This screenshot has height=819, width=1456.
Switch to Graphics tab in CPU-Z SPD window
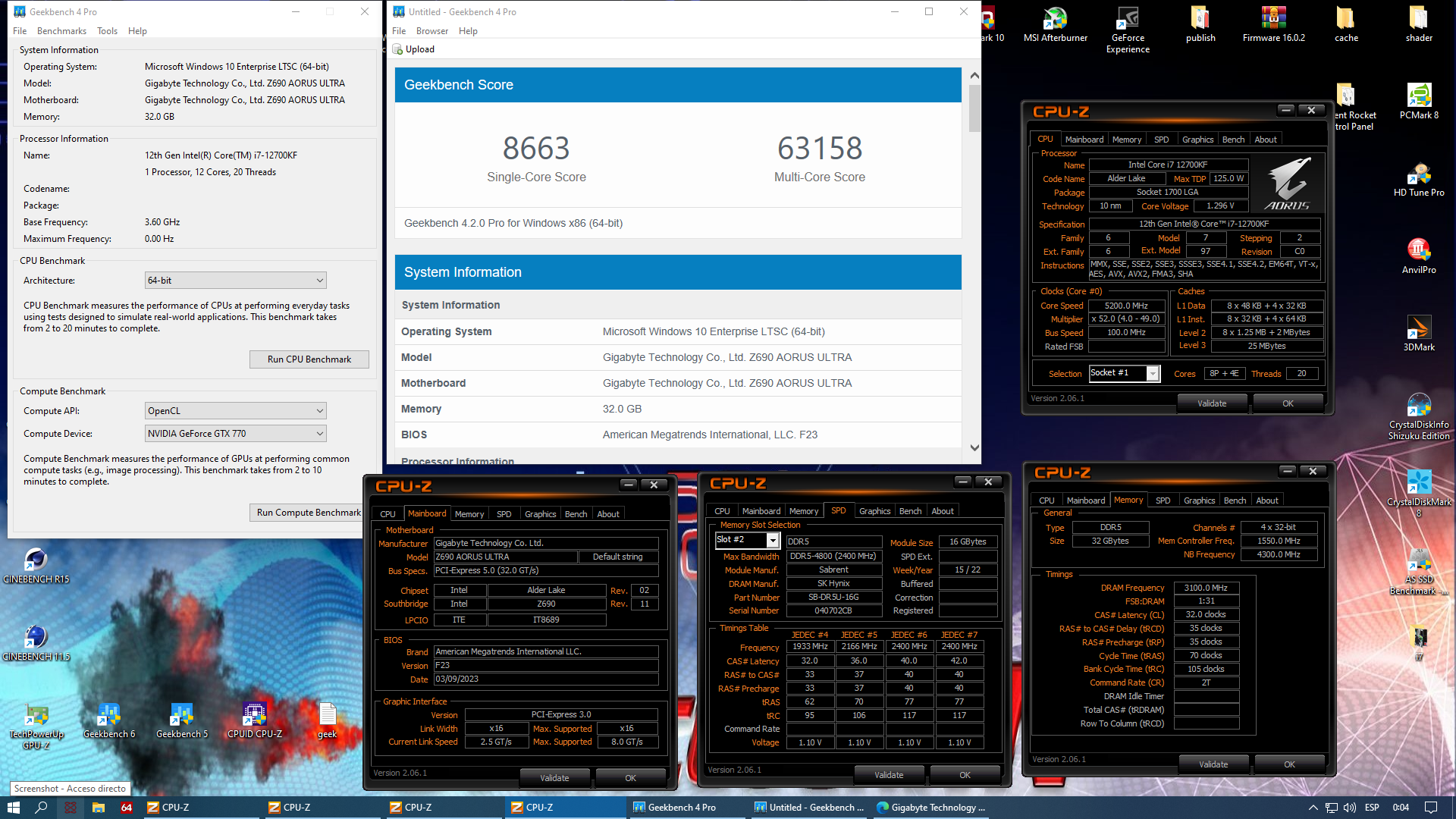pyautogui.click(x=874, y=511)
